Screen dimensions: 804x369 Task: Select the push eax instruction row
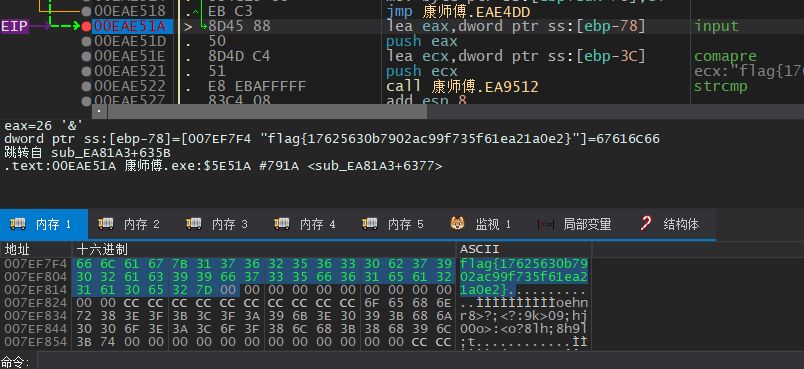tap(422, 41)
